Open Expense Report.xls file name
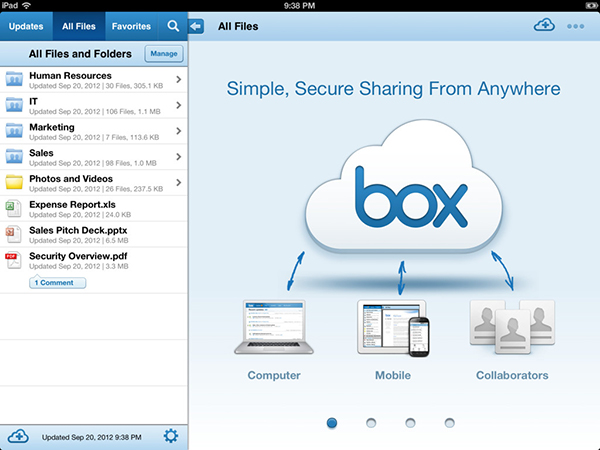The image size is (600, 450). tap(72, 204)
